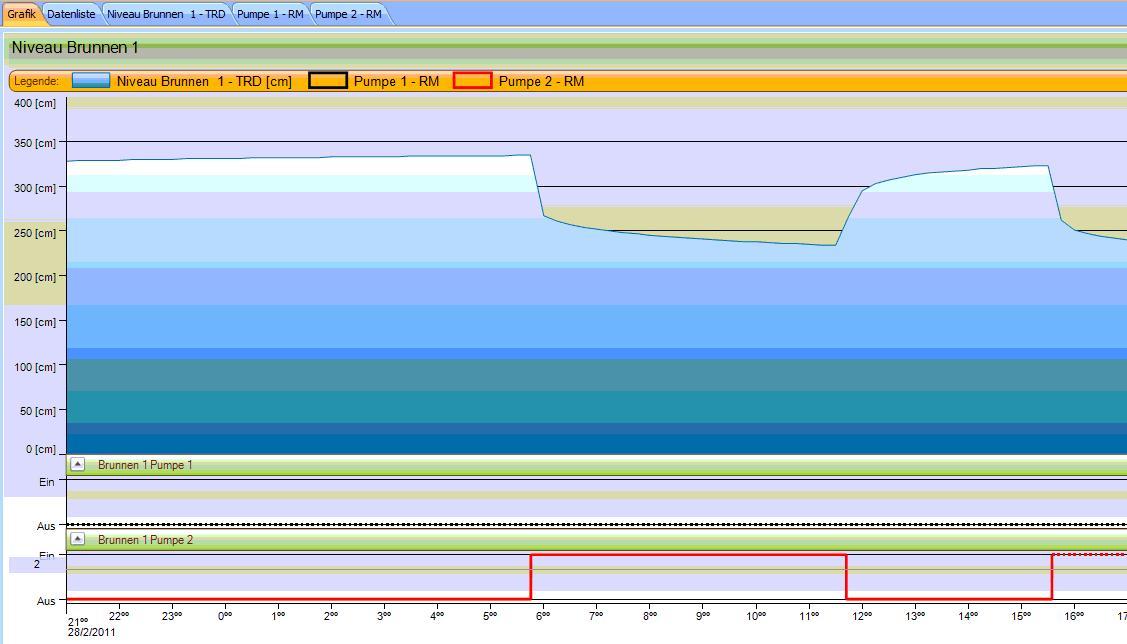Select the Niveau Brunnen 1 - TRD tab
1127x644 pixels.
point(166,14)
